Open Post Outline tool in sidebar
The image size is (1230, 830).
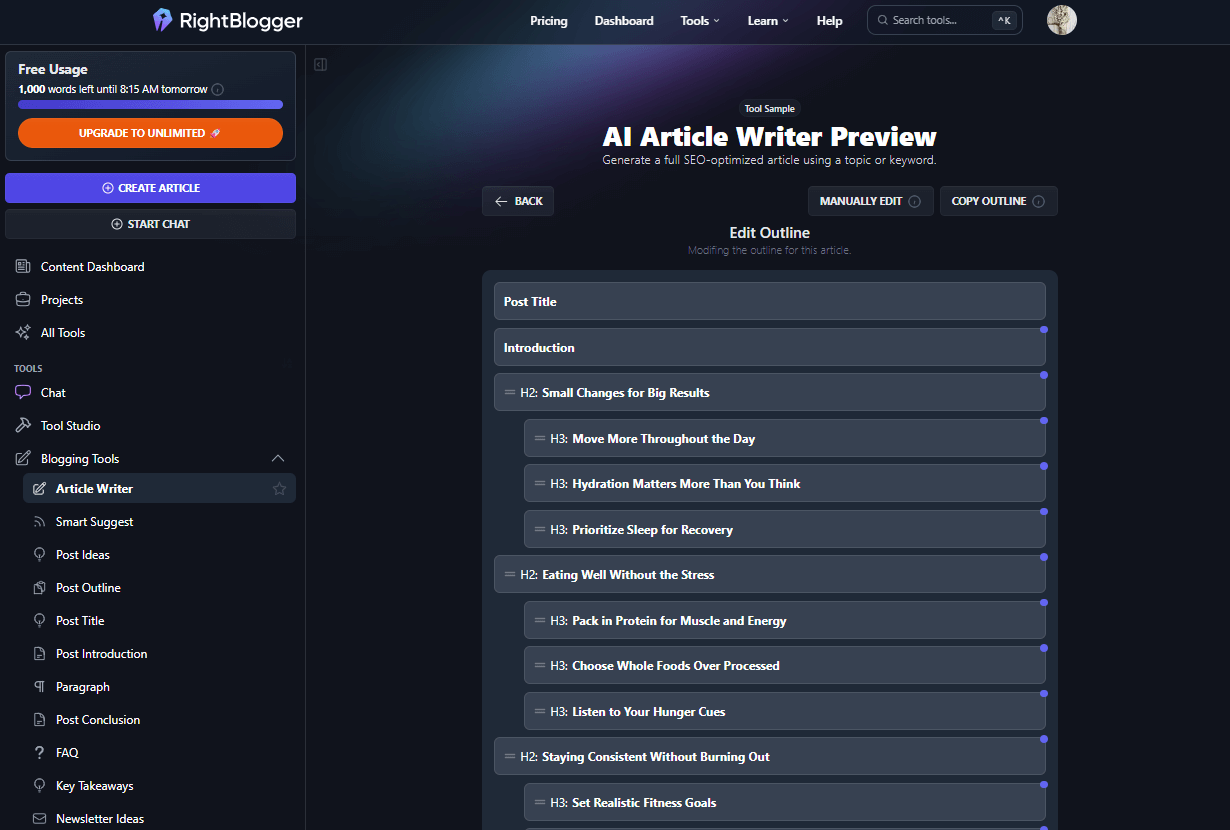[88, 588]
